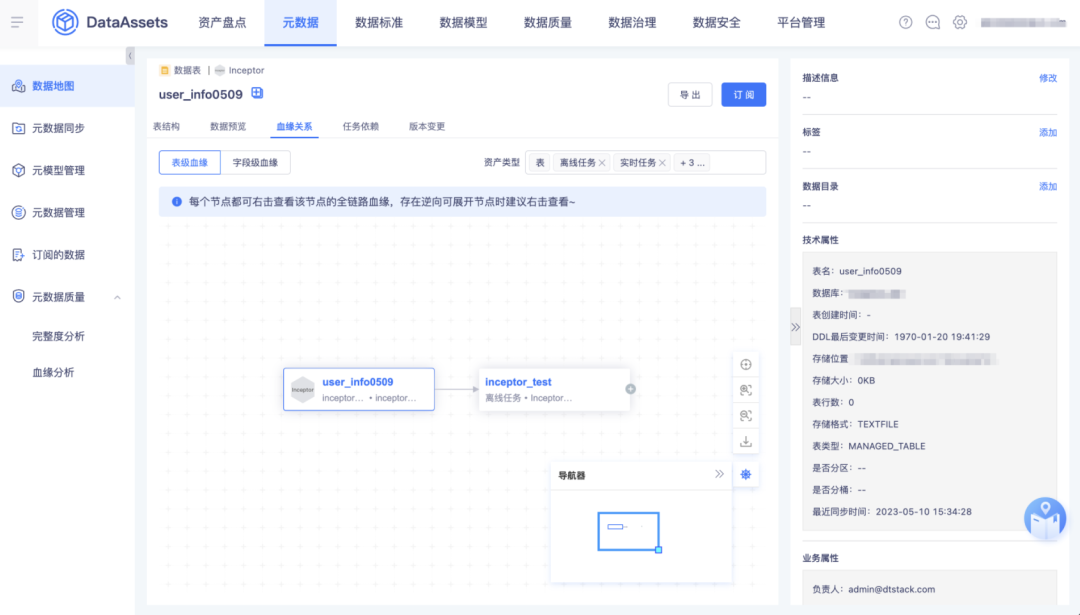
Task: Click the 订阅 subscribe button
Action: click(x=743, y=95)
